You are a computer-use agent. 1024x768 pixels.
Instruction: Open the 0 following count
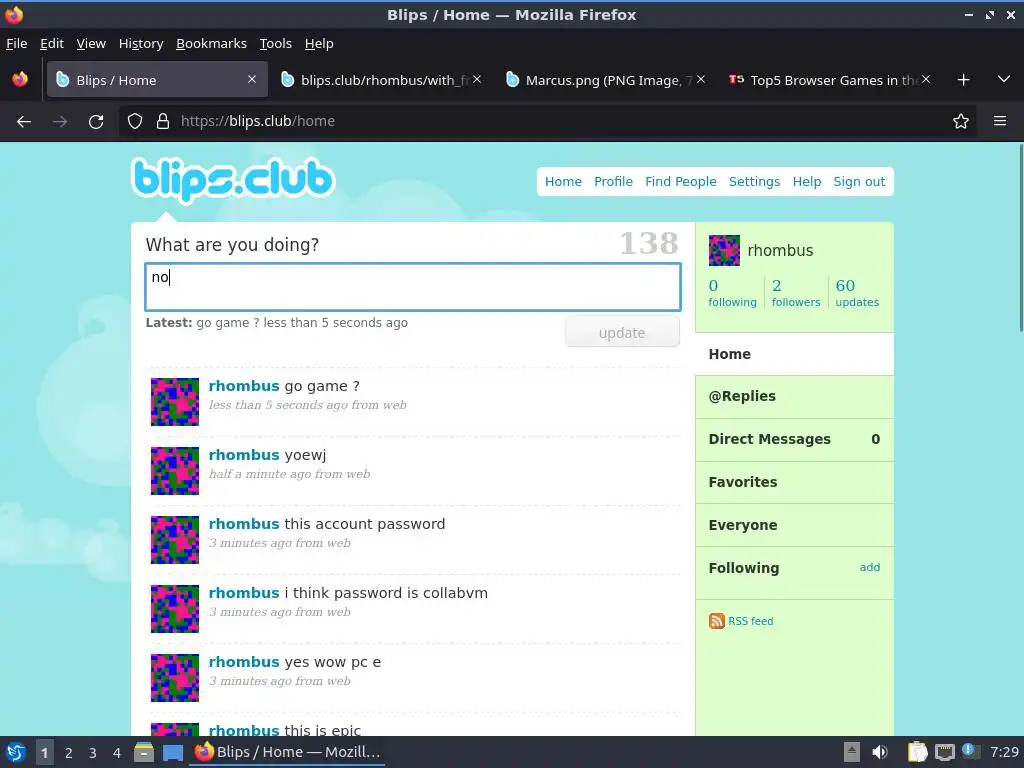[732, 293]
